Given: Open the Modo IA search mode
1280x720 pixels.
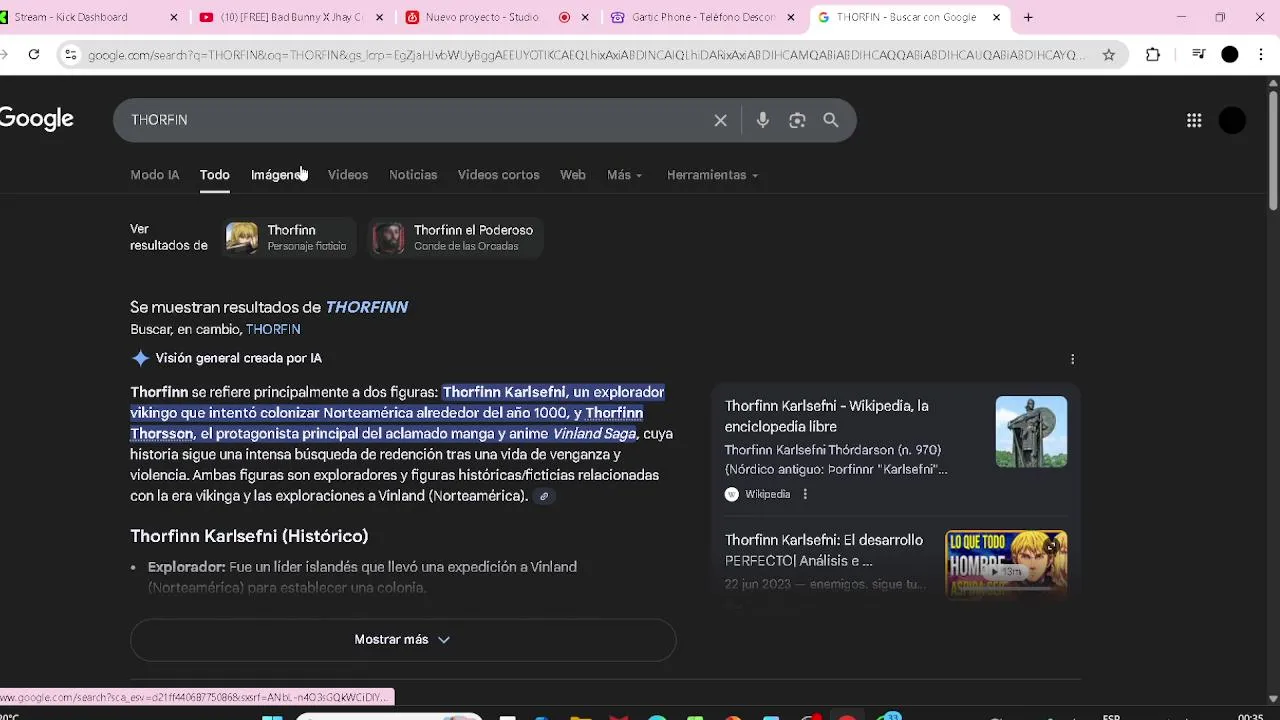Looking at the screenshot, I should (x=154, y=175).
